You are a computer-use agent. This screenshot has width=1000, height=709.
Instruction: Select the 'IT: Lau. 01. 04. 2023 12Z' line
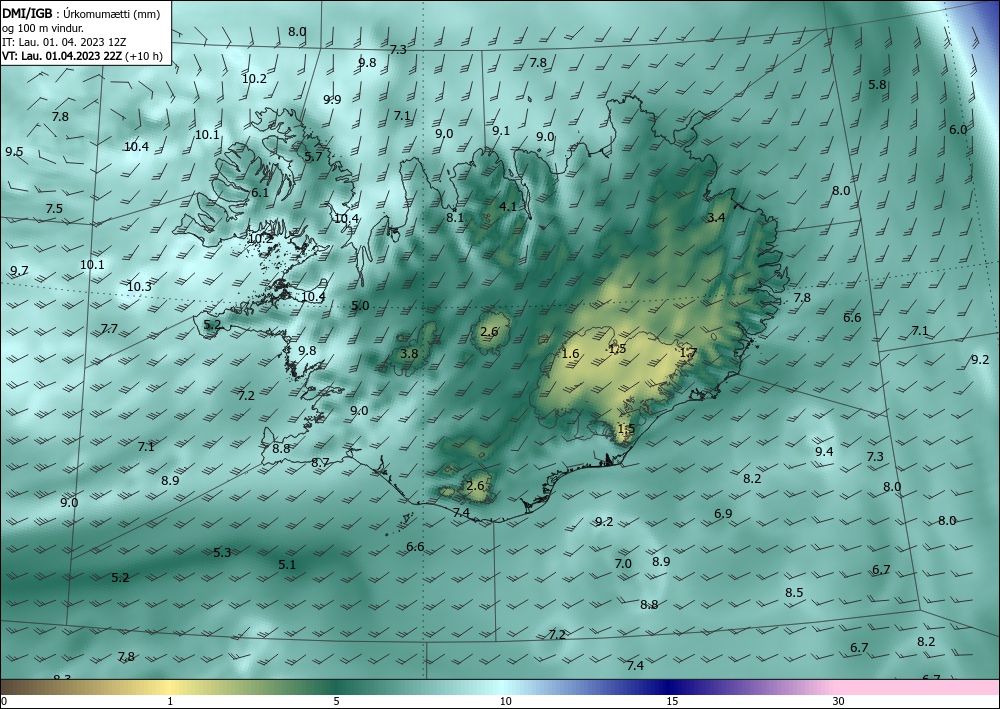tap(64, 42)
